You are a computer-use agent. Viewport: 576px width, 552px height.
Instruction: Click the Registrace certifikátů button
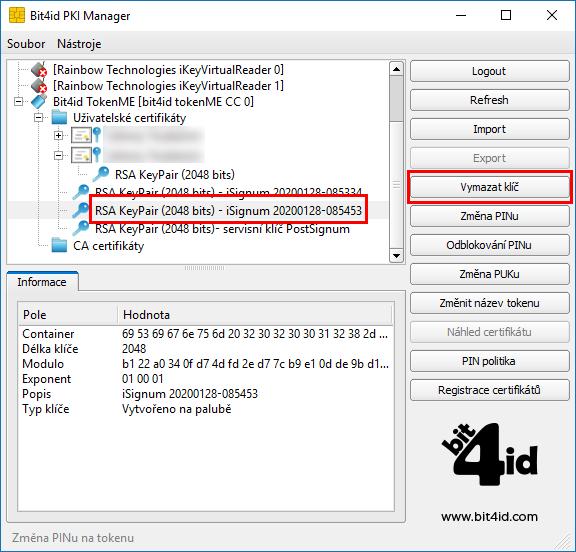pyautogui.click(x=489, y=390)
